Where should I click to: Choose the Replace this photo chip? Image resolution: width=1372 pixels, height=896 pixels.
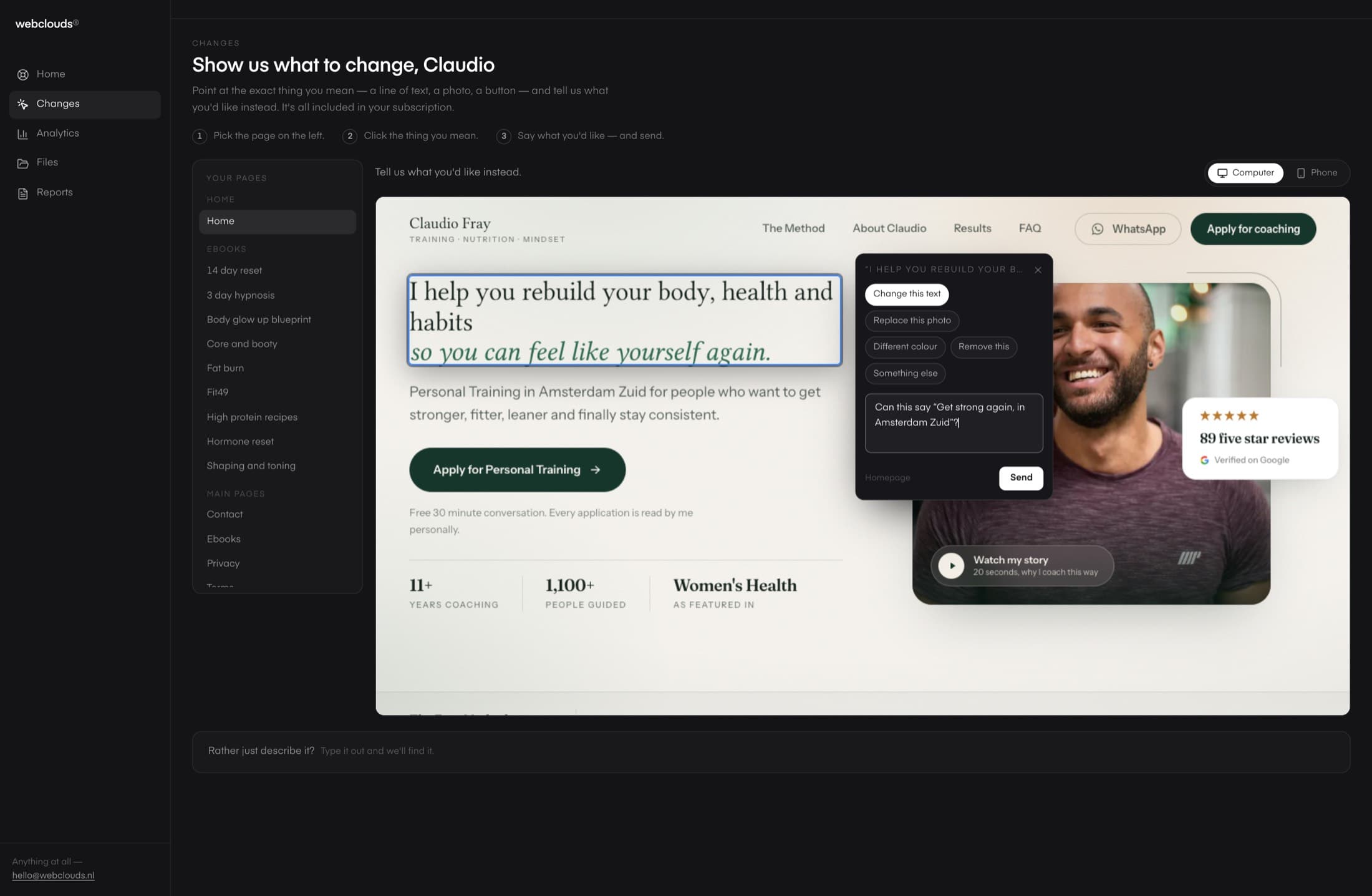click(912, 321)
